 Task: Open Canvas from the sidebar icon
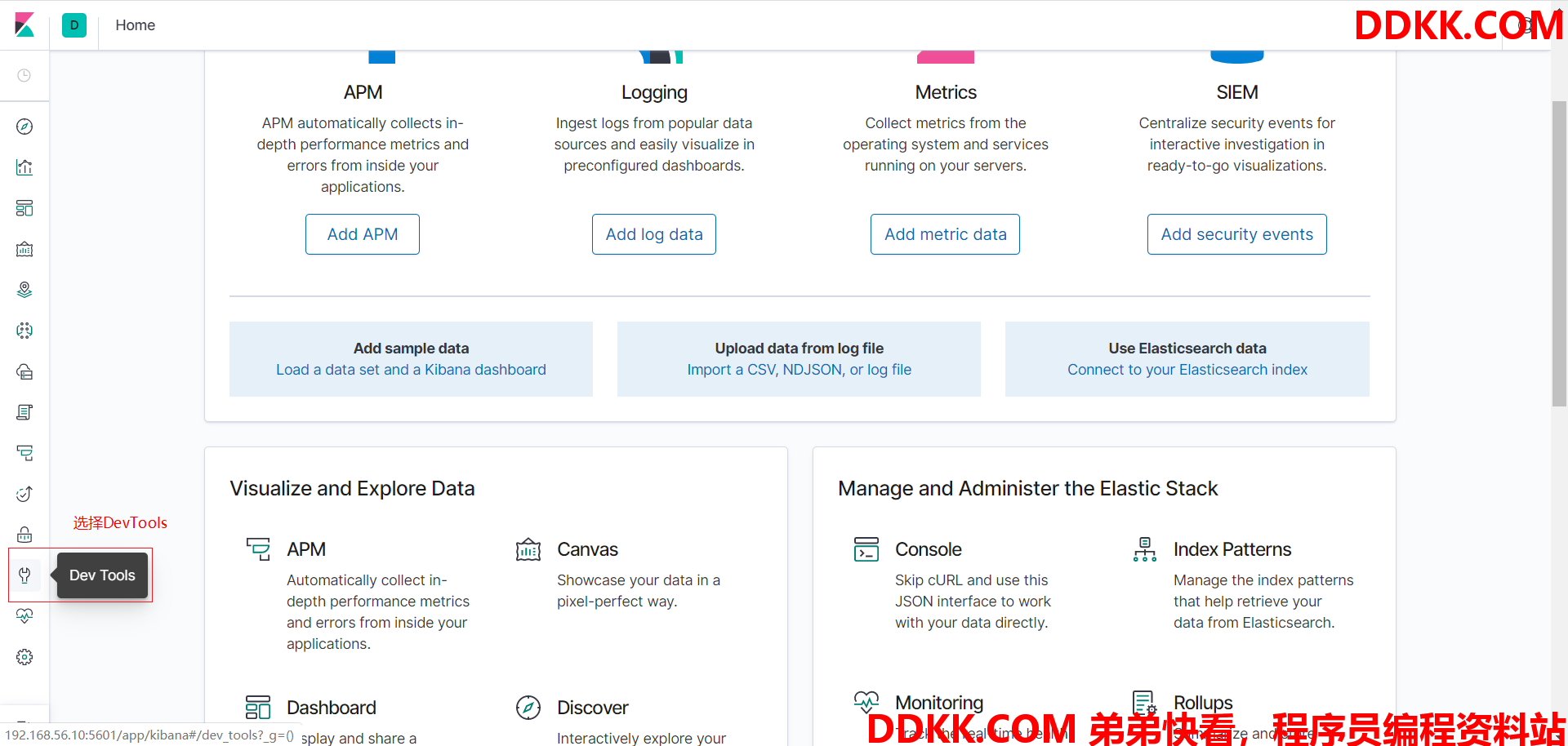[x=24, y=249]
